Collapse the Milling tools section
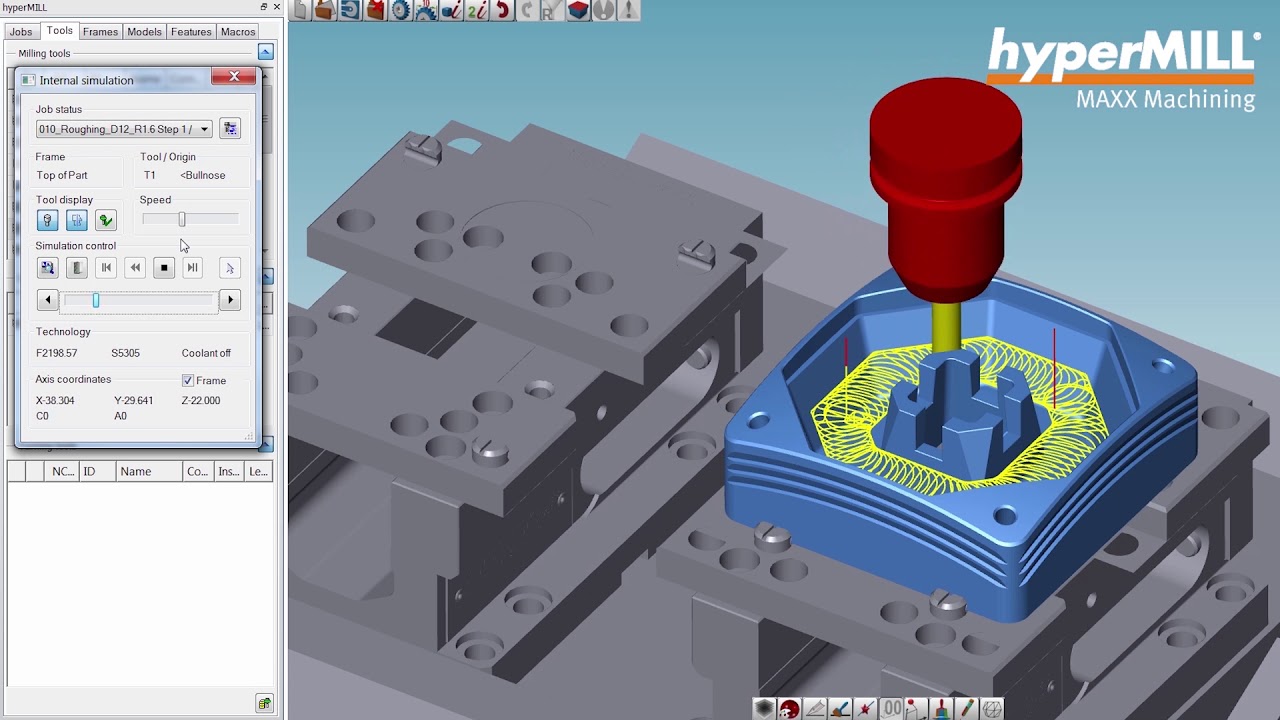Screen dimensions: 1280x720 pyautogui.click(x=265, y=52)
